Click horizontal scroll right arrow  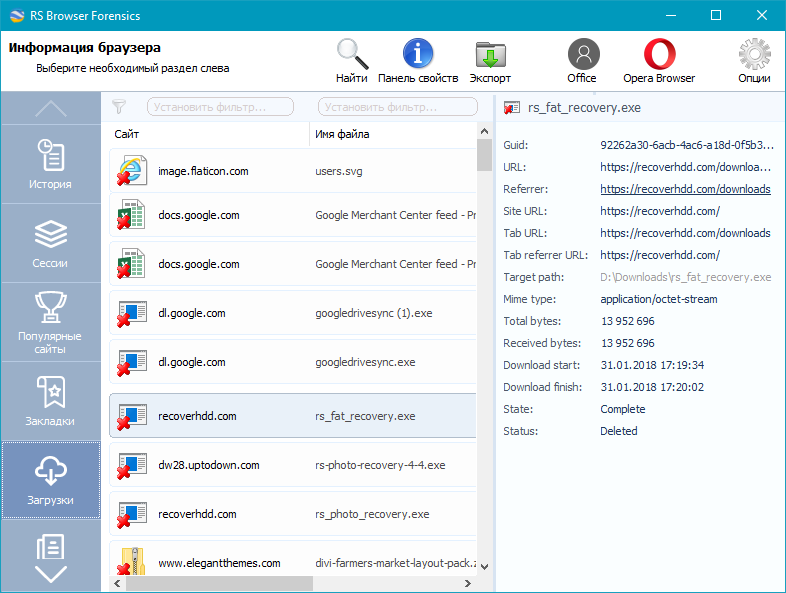pos(468,583)
